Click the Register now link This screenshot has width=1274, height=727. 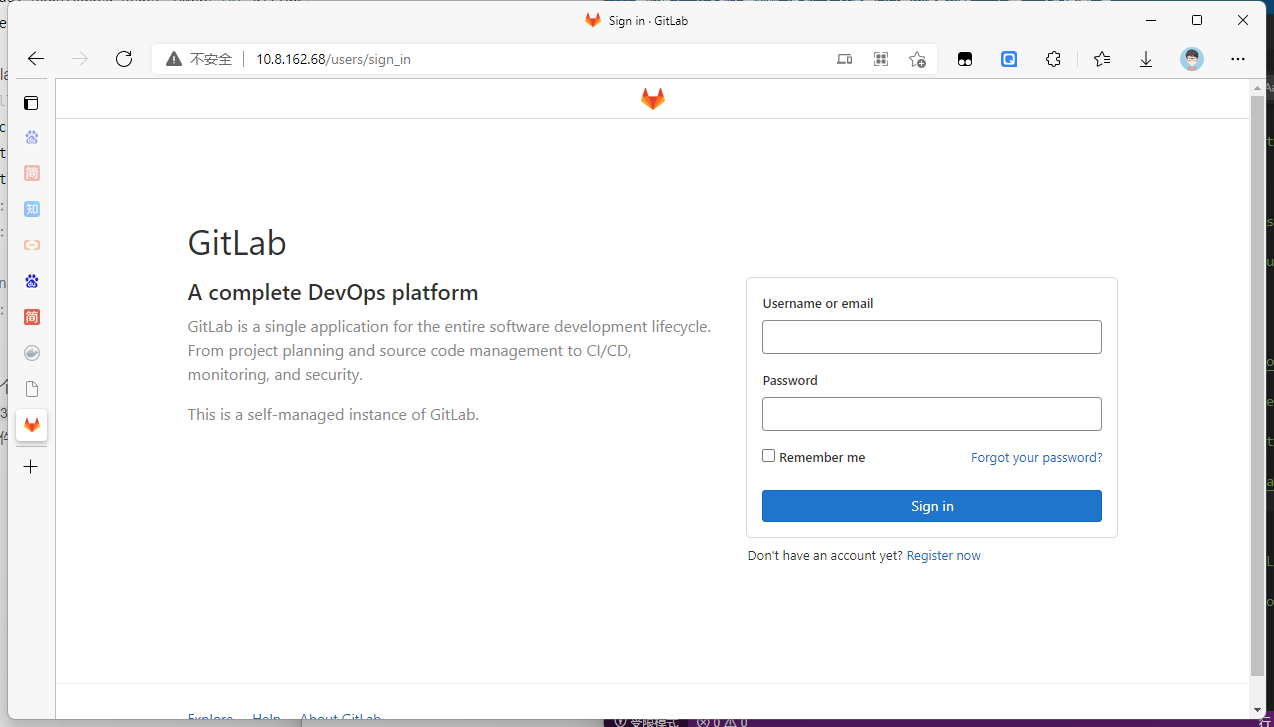(944, 556)
